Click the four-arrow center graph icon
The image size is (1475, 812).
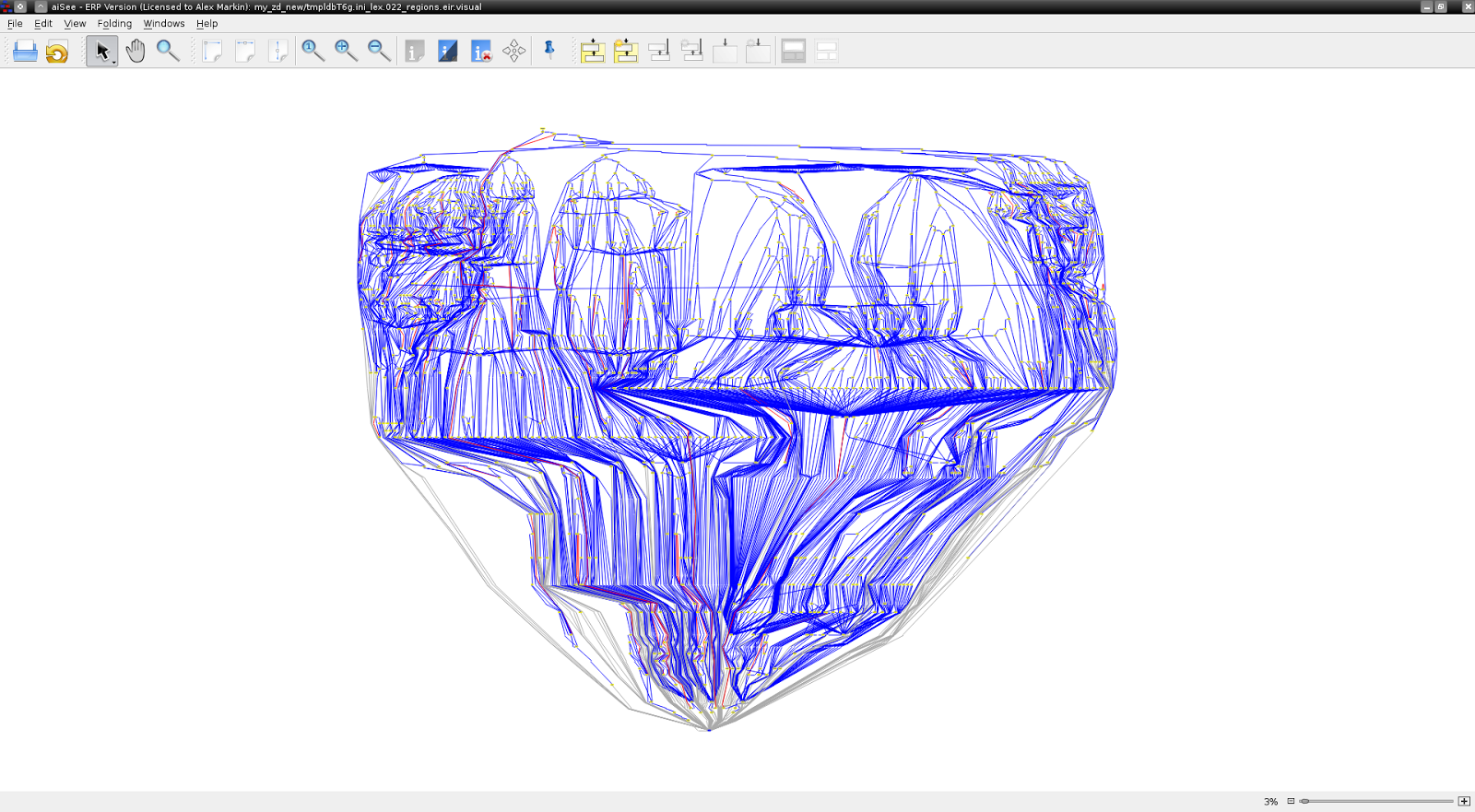[x=514, y=51]
